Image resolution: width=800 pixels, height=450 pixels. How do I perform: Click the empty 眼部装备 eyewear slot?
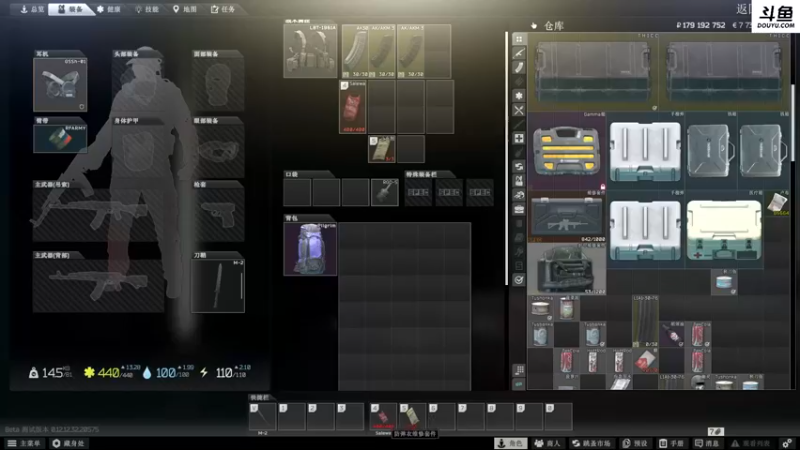point(218,151)
